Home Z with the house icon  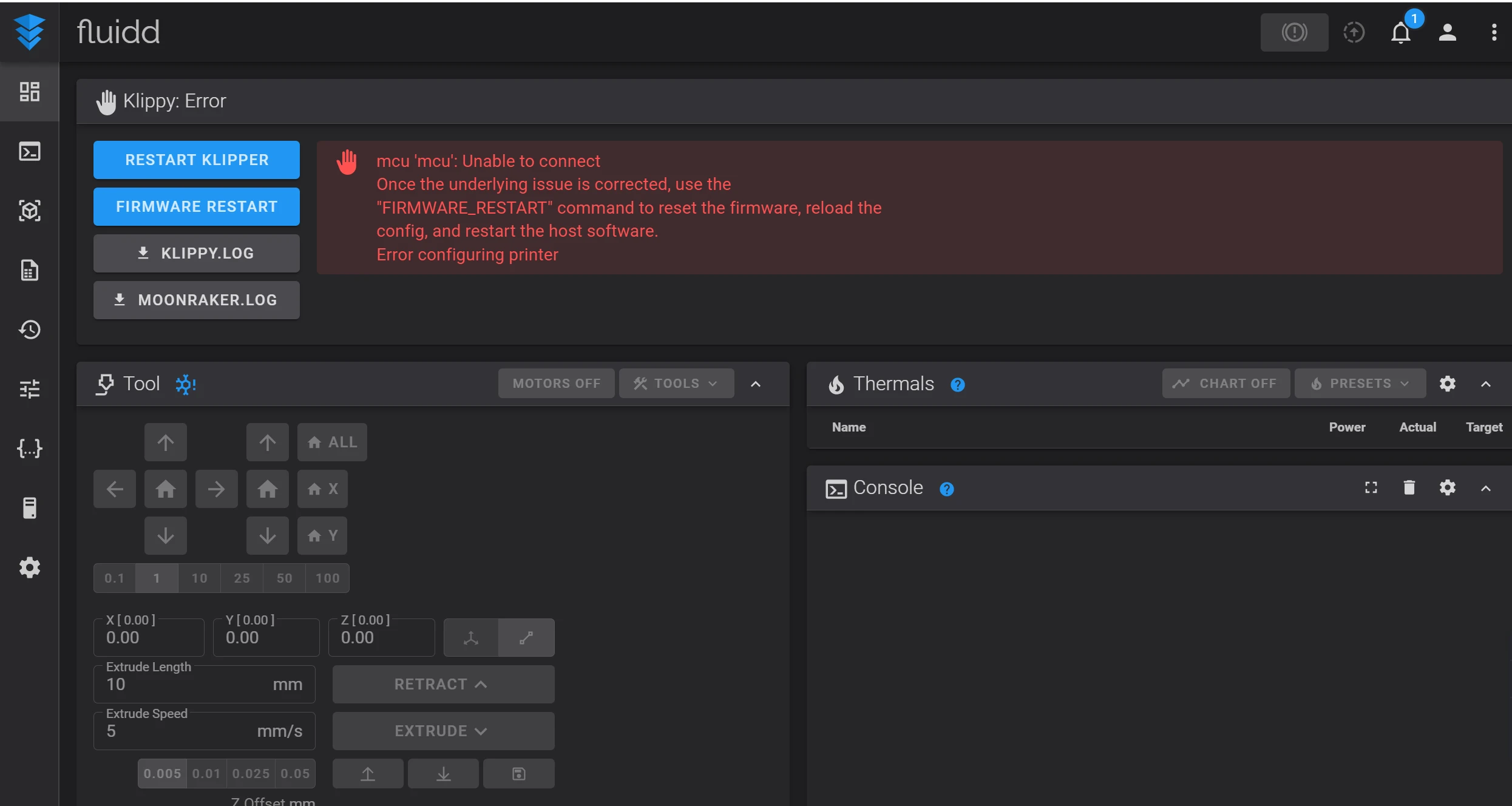click(x=268, y=489)
